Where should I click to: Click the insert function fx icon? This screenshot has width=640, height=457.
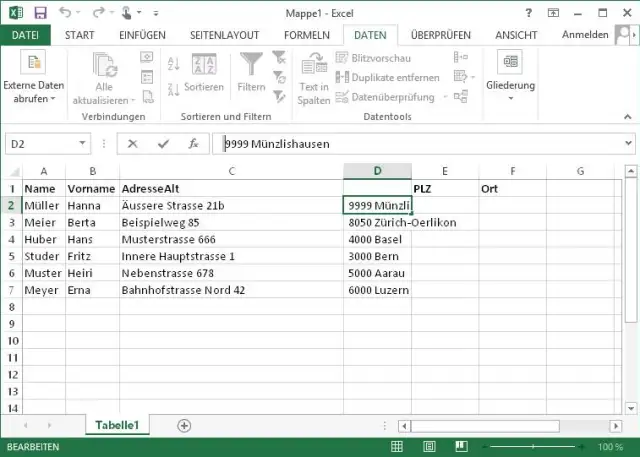(193, 144)
